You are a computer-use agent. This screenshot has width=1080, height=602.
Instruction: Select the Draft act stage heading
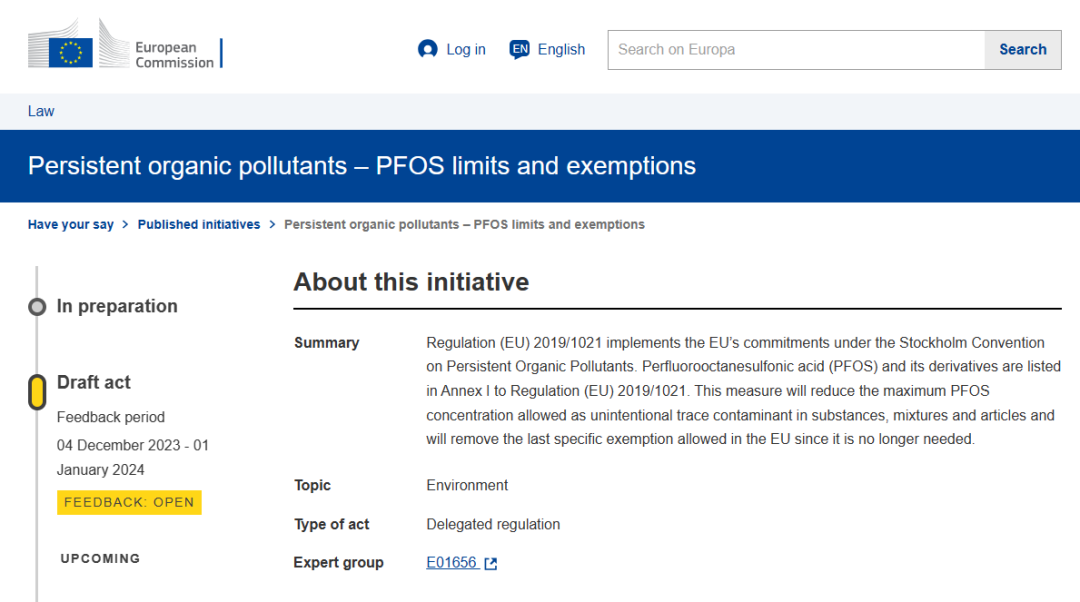pos(94,382)
